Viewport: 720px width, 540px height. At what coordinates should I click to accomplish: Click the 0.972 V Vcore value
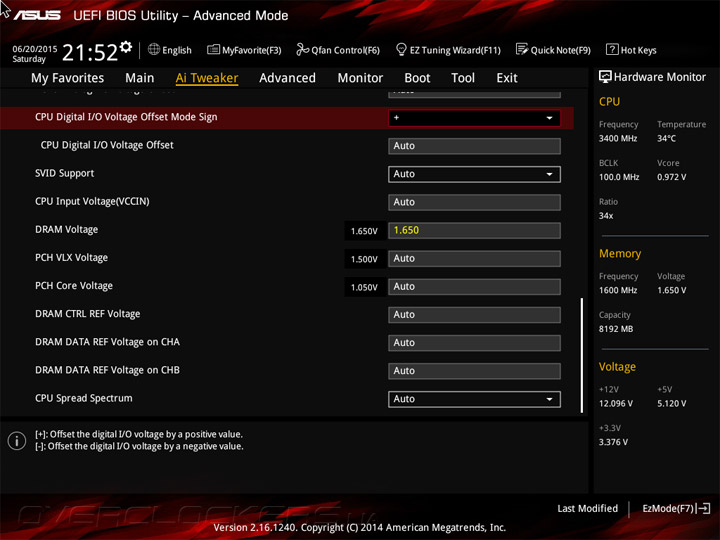tap(671, 177)
